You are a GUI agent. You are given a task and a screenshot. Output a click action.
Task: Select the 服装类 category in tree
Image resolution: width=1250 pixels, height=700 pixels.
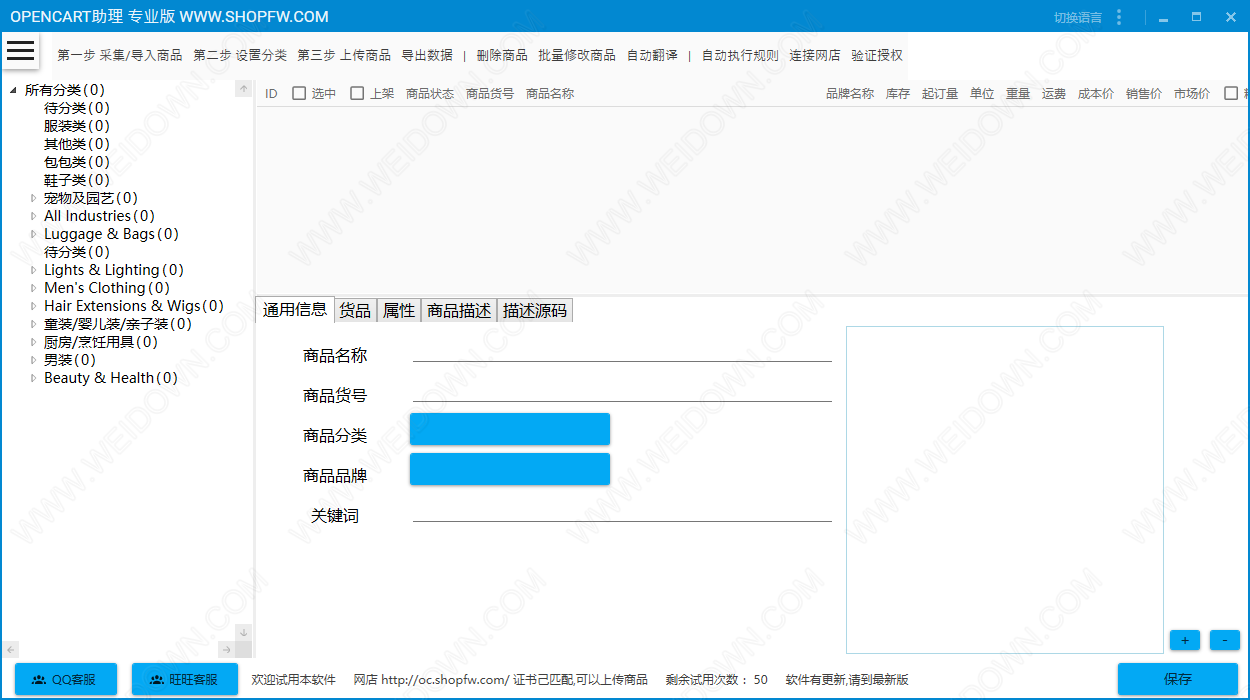(77, 126)
